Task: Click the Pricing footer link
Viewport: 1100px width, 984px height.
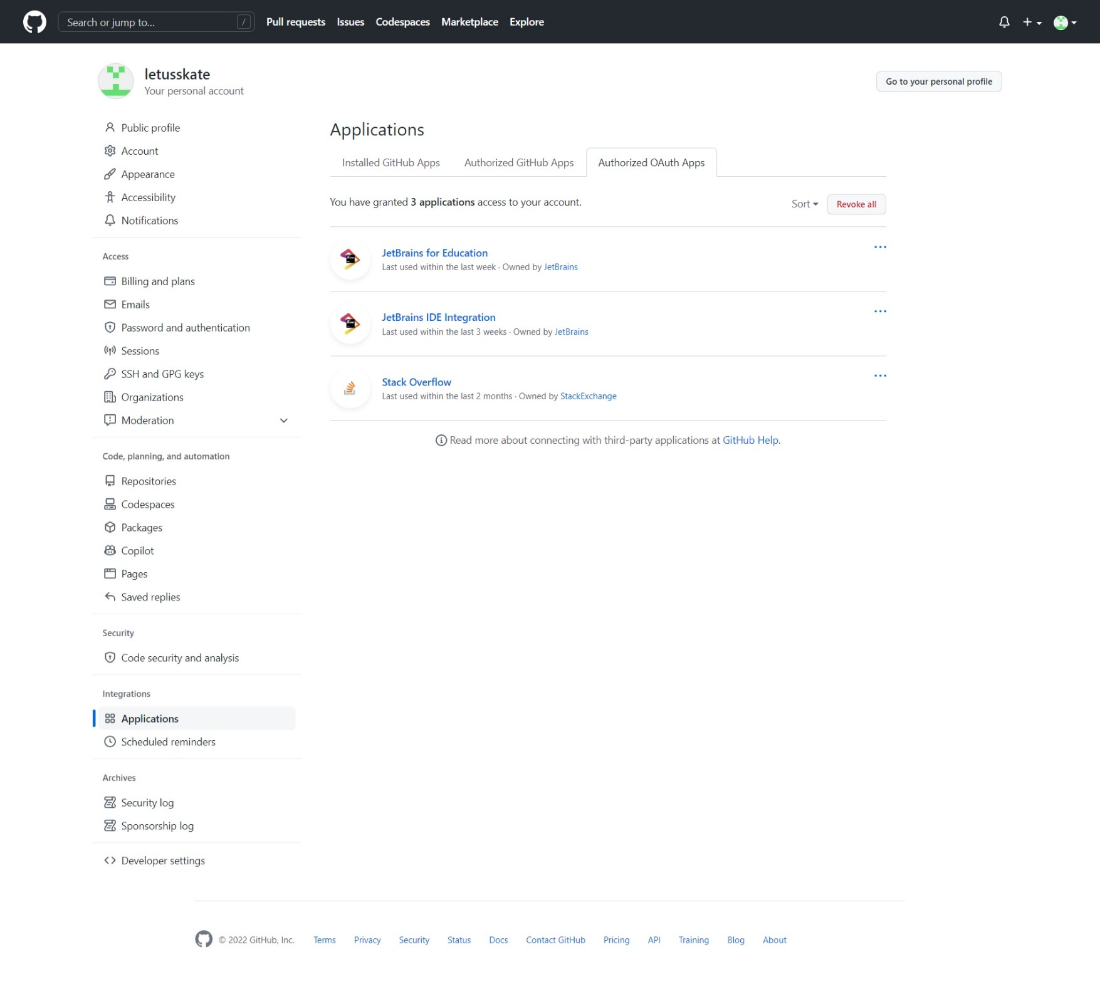Action: pyautogui.click(x=616, y=940)
